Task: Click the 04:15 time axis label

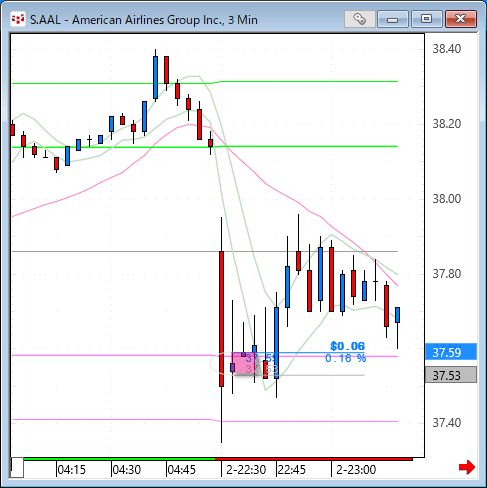Action: 72,470
